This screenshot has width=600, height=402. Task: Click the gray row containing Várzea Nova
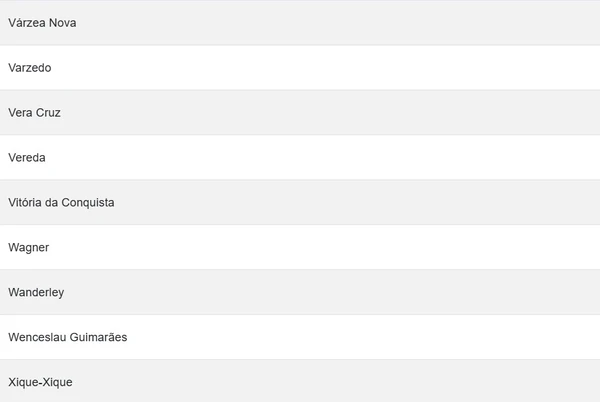pos(300,22)
